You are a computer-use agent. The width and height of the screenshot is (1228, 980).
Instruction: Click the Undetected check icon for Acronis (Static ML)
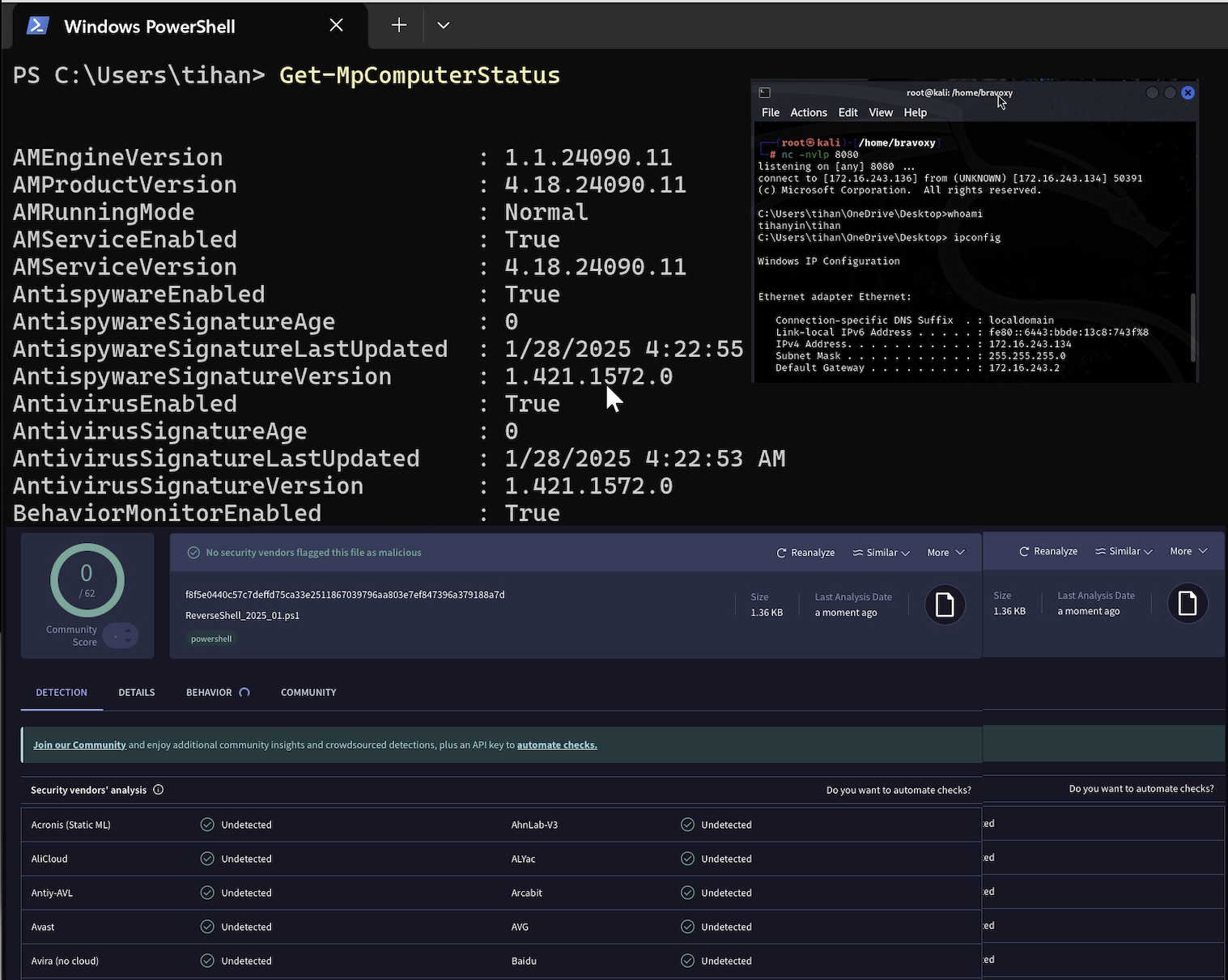coord(207,825)
